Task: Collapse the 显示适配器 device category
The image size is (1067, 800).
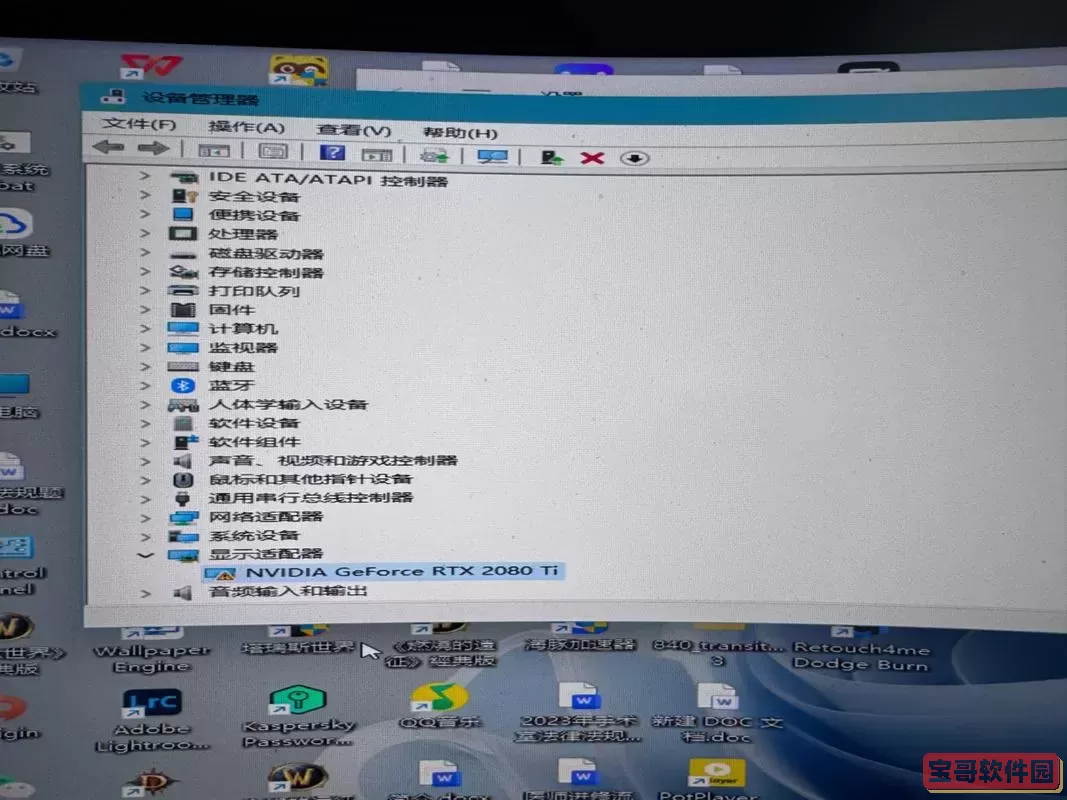Action: [x=146, y=554]
